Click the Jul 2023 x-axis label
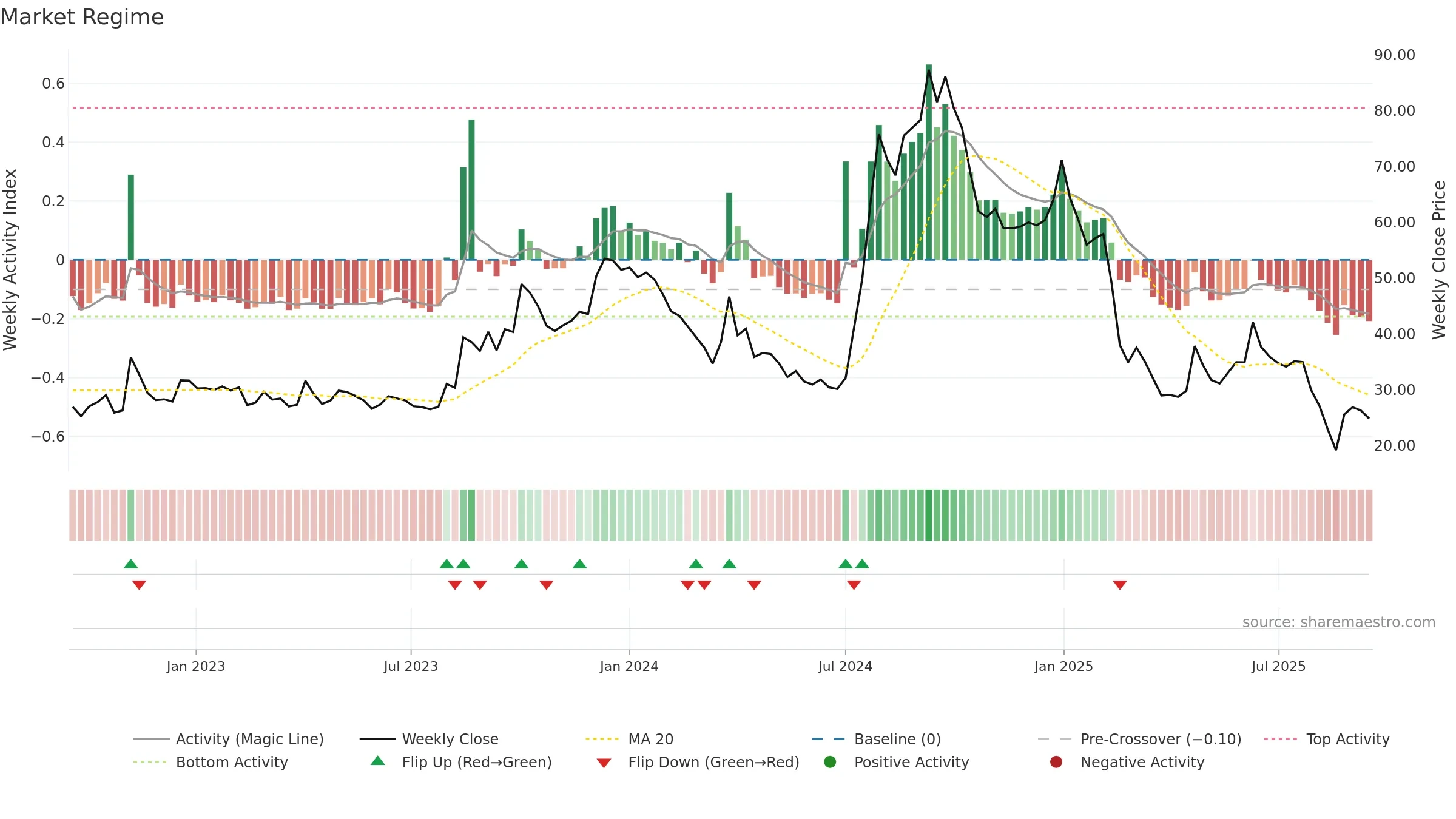The height and width of the screenshot is (819, 1456). [x=411, y=666]
